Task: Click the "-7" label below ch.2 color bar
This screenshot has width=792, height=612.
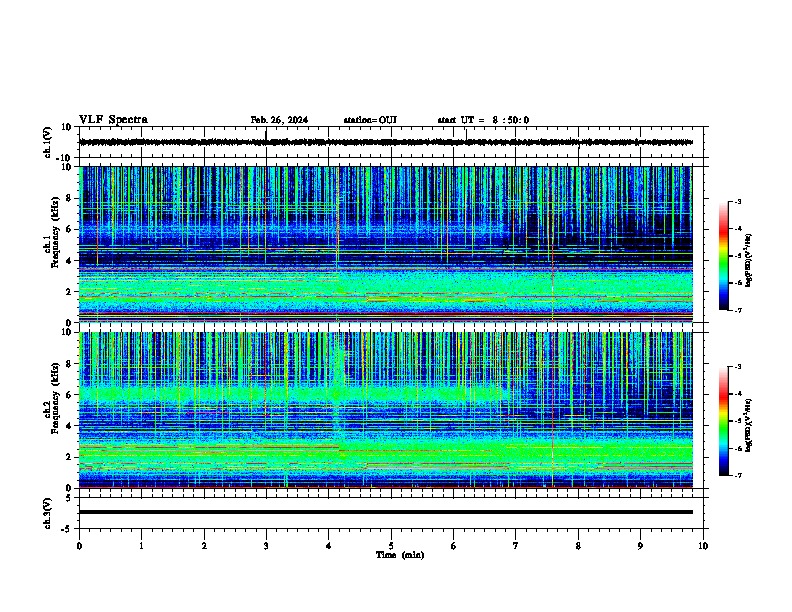Action: point(737,476)
